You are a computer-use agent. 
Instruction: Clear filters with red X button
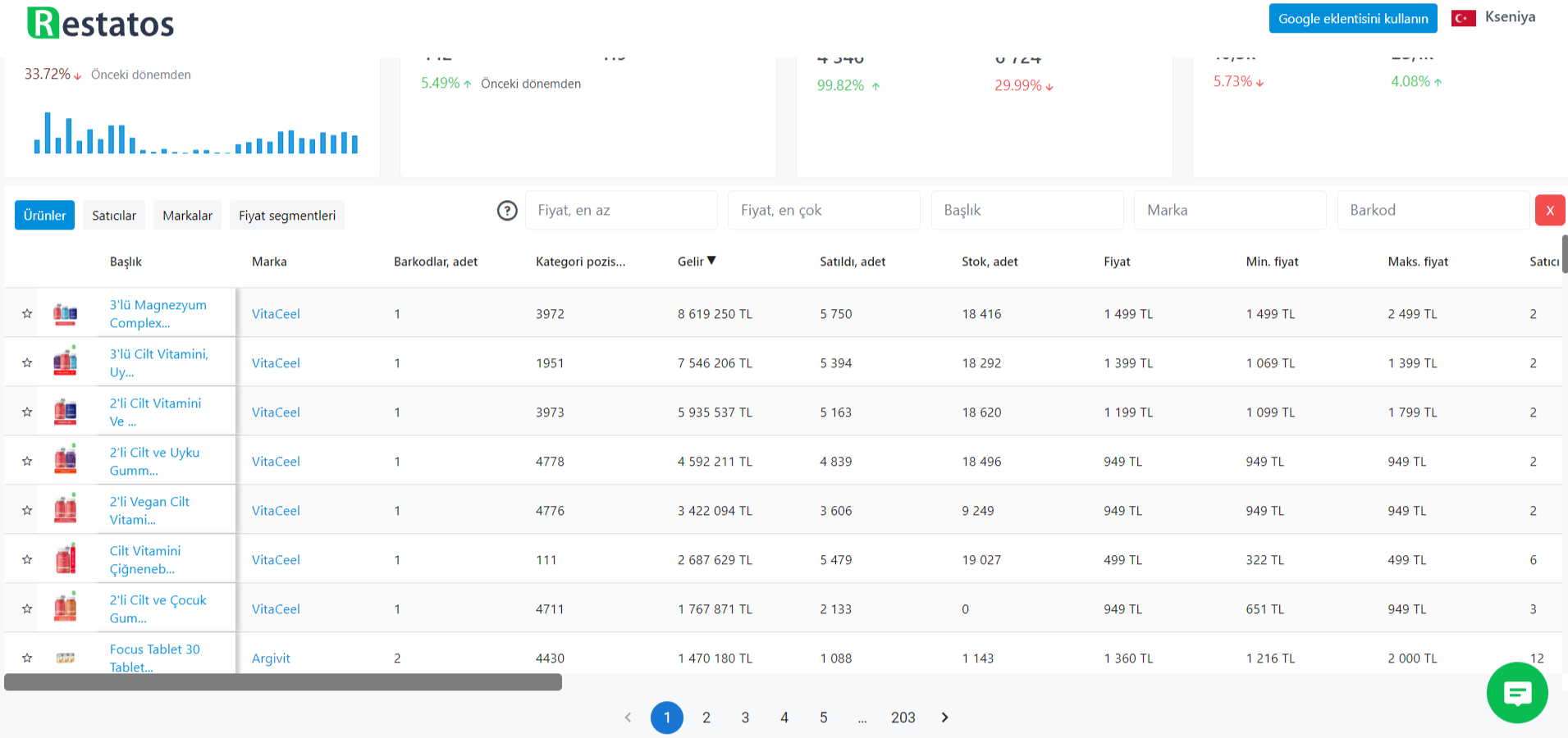tap(1550, 211)
